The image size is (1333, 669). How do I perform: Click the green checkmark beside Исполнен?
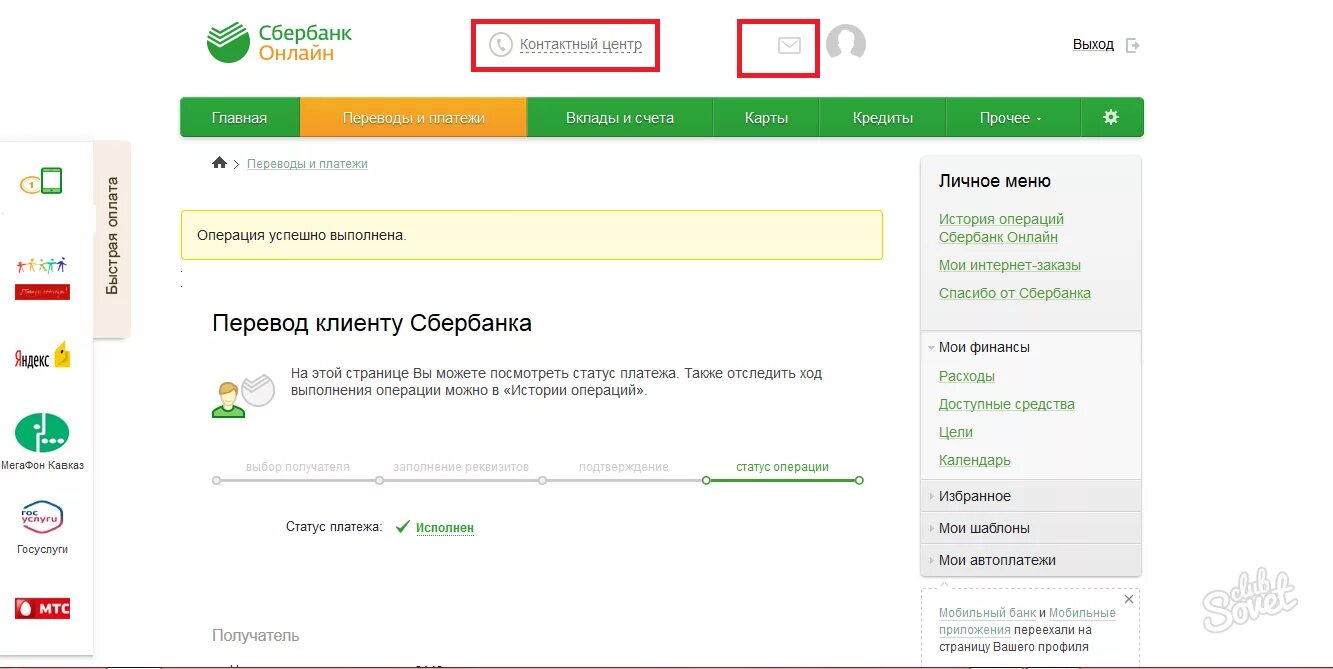tap(402, 527)
